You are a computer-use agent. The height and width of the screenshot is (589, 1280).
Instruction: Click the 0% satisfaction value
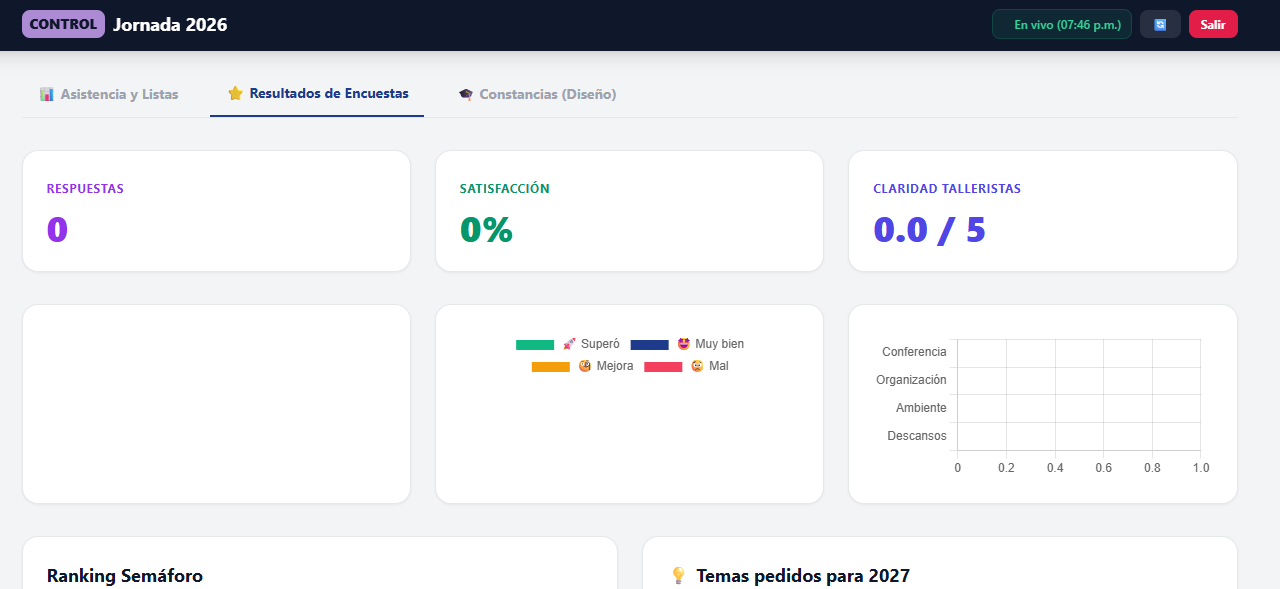click(486, 230)
